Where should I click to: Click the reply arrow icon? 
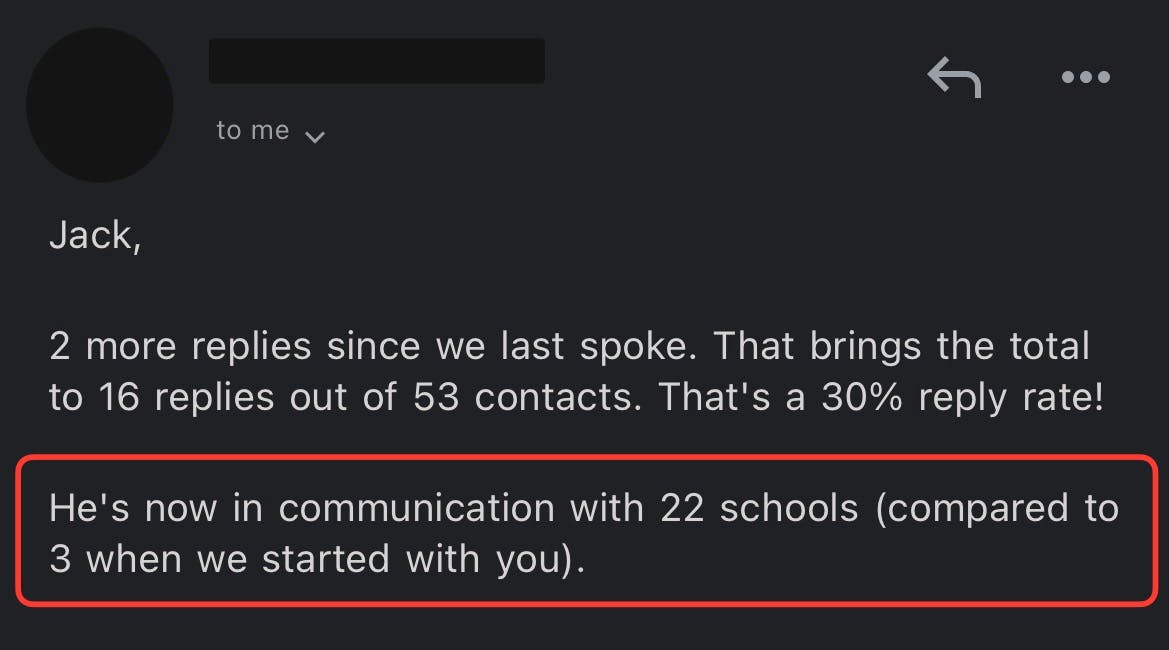(x=953, y=77)
